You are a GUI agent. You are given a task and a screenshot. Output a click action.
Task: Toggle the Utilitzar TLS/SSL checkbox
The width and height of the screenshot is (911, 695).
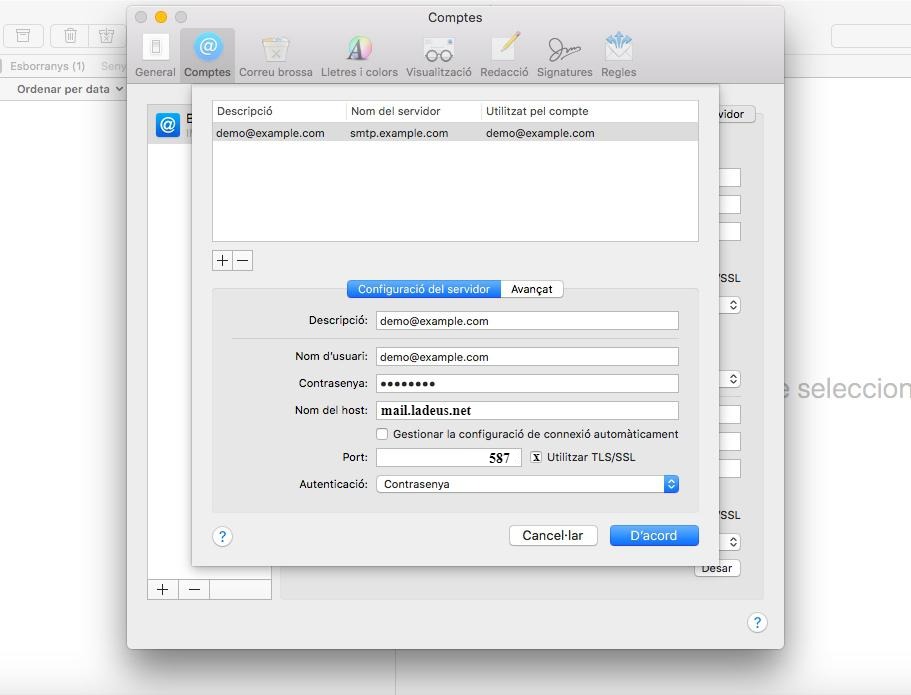pyautogui.click(x=536, y=457)
